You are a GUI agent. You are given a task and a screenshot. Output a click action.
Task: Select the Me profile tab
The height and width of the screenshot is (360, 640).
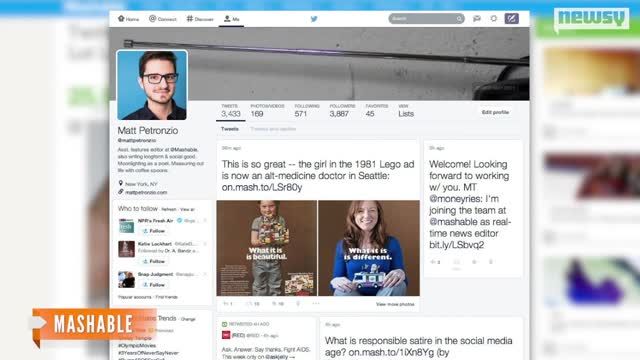point(232,19)
